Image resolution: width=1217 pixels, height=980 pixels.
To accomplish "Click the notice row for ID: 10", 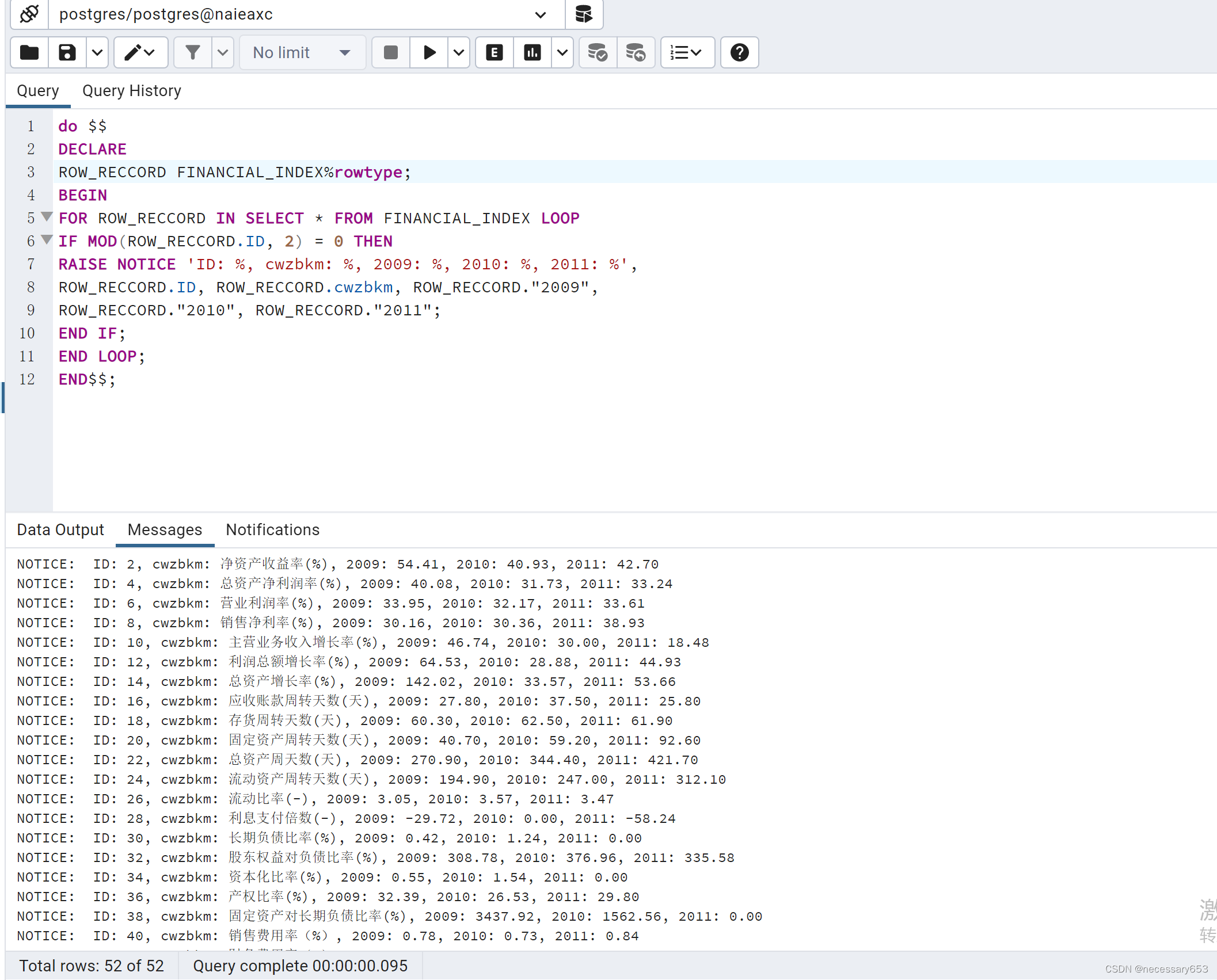I will point(363,643).
